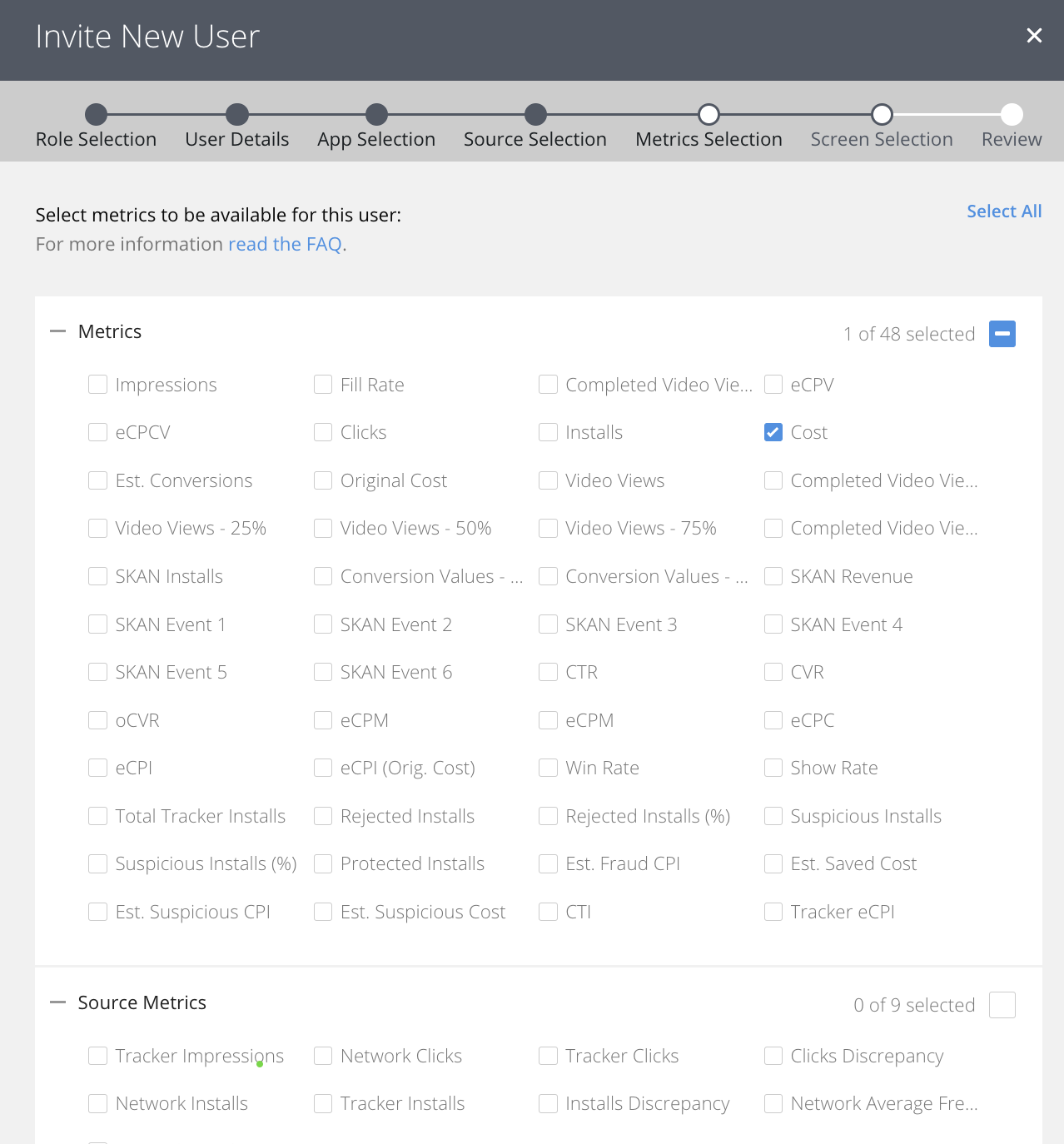
Task: Open the read the FAQ link
Action: [285, 244]
